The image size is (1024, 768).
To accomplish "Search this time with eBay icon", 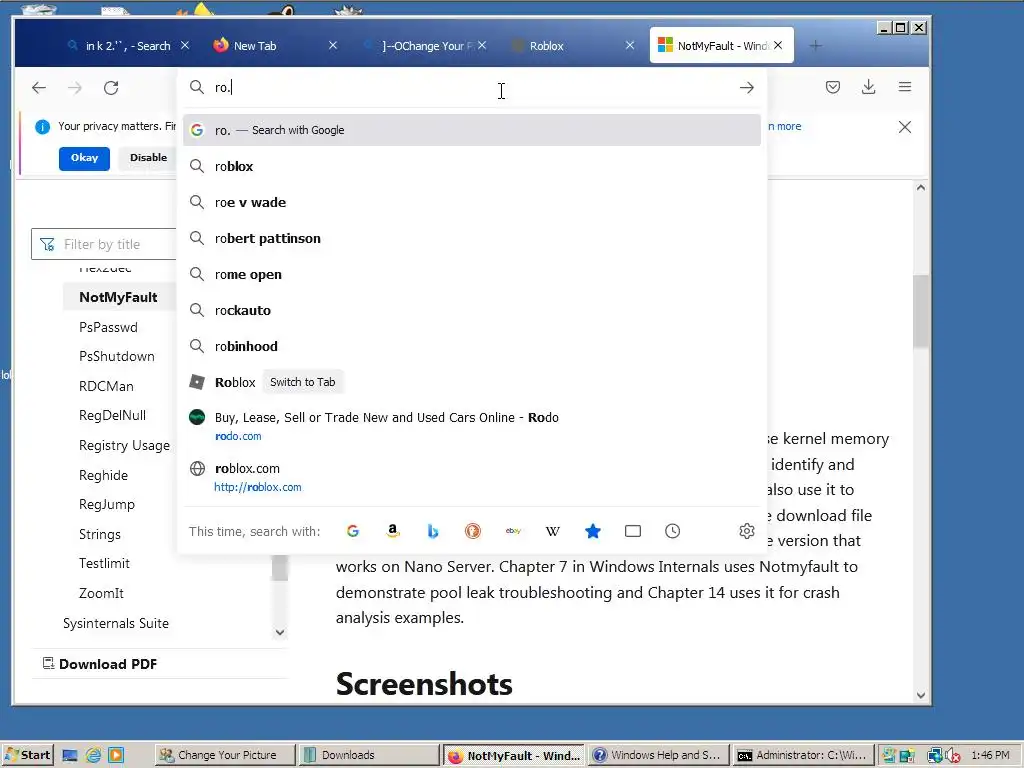I will point(513,532).
